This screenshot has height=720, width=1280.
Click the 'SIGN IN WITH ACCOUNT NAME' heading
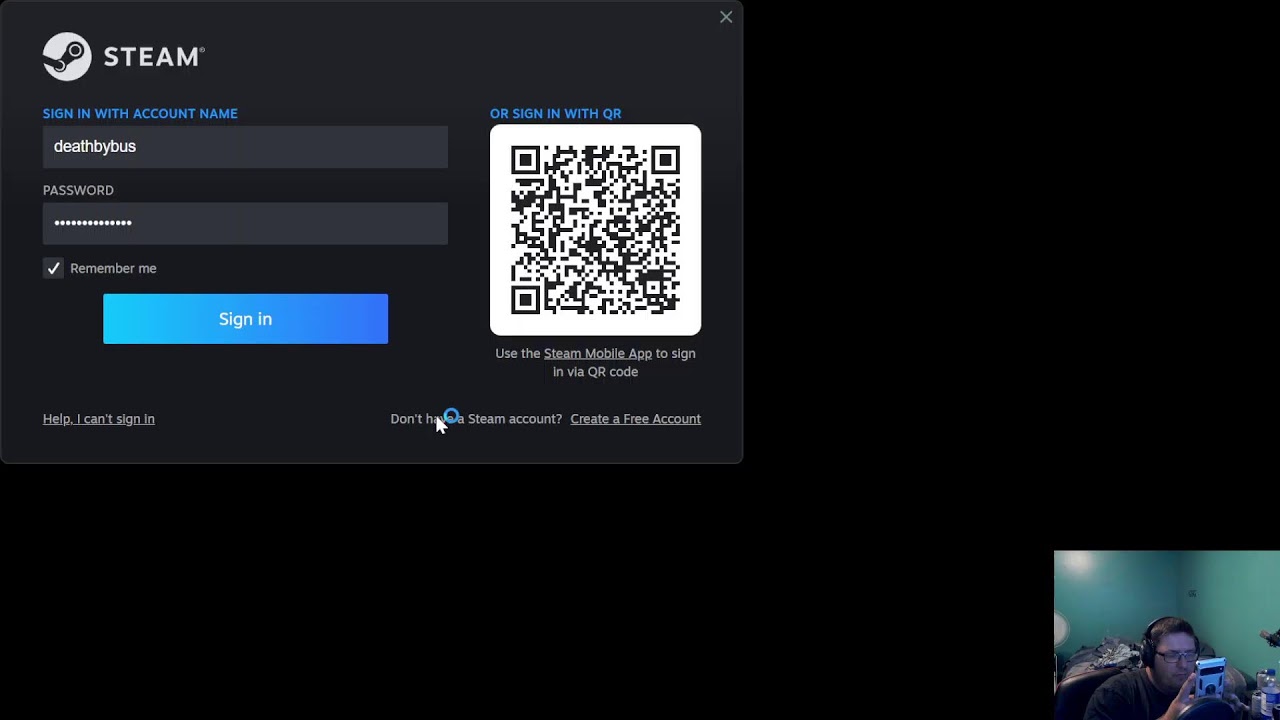pos(140,114)
